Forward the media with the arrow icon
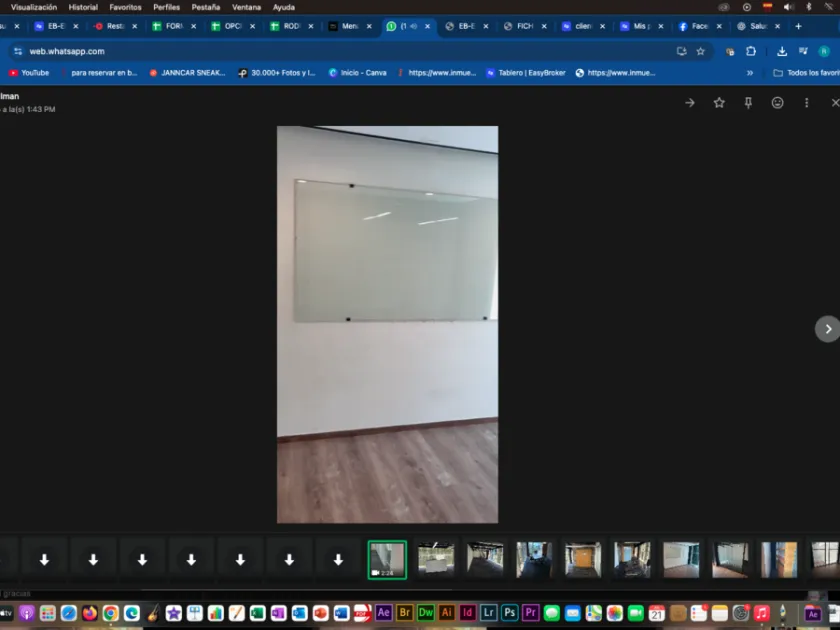This screenshot has width=840, height=630. [690, 103]
